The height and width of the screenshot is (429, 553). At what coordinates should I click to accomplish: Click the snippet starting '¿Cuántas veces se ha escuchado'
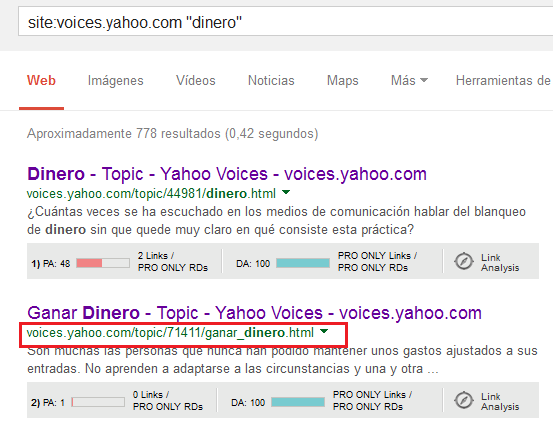pyautogui.click(x=276, y=220)
